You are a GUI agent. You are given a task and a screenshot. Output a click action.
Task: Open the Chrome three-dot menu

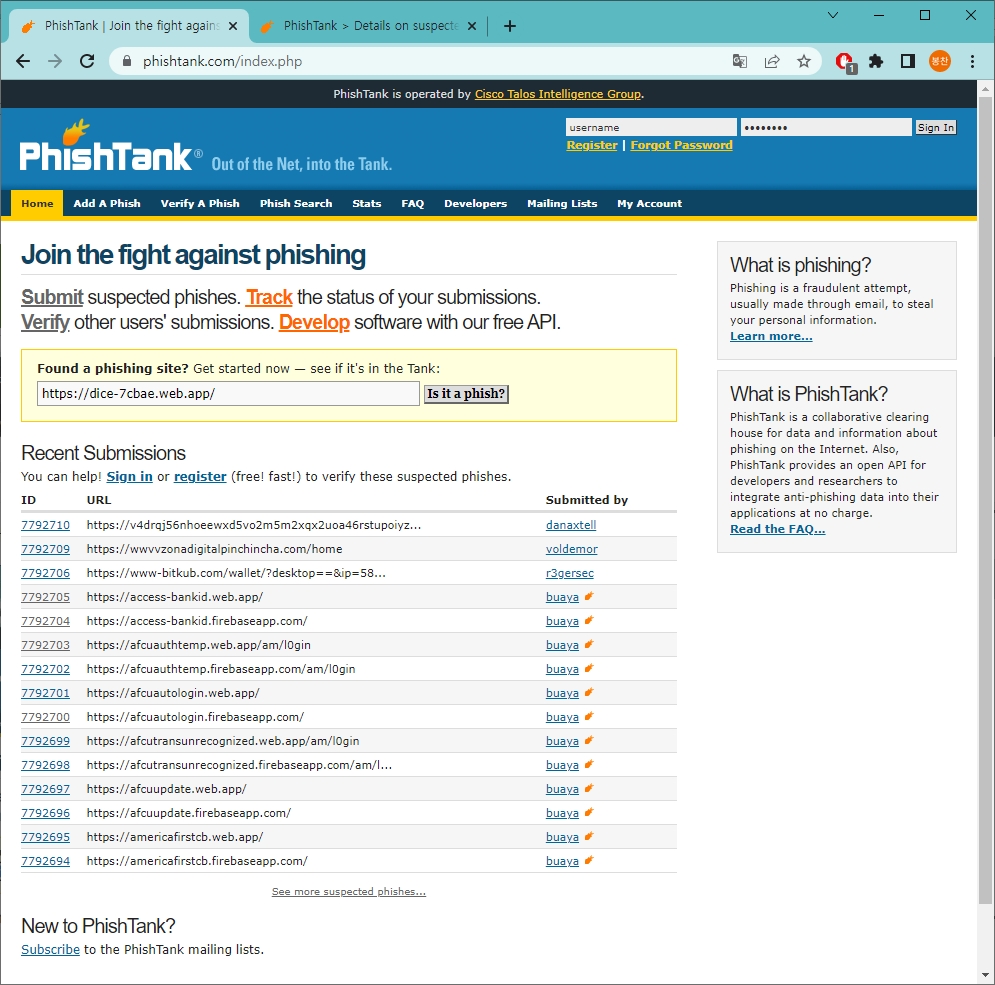pos(972,61)
